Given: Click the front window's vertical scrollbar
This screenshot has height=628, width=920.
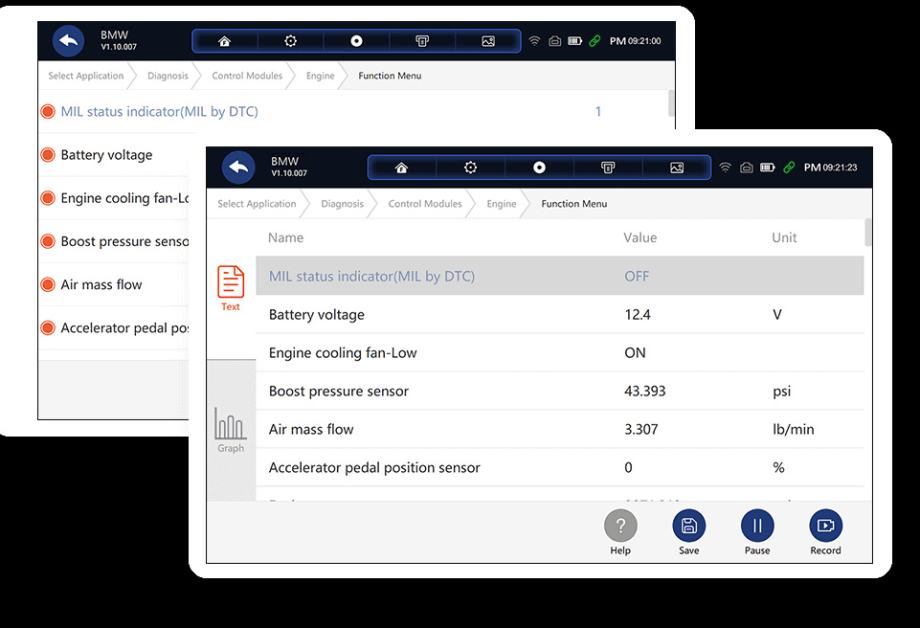Looking at the screenshot, I should pyautogui.click(x=868, y=233).
